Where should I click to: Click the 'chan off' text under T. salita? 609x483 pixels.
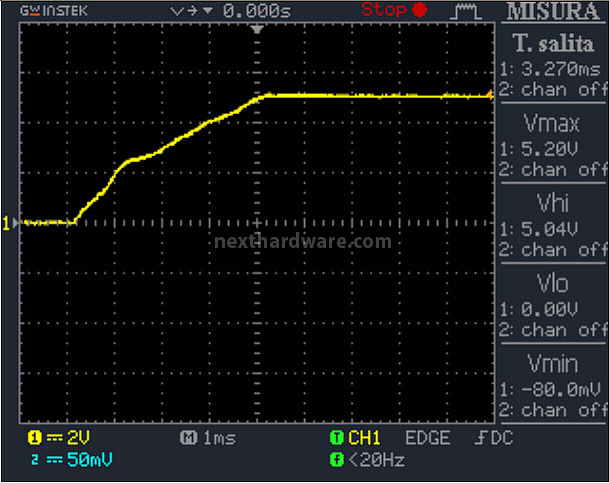(564, 90)
